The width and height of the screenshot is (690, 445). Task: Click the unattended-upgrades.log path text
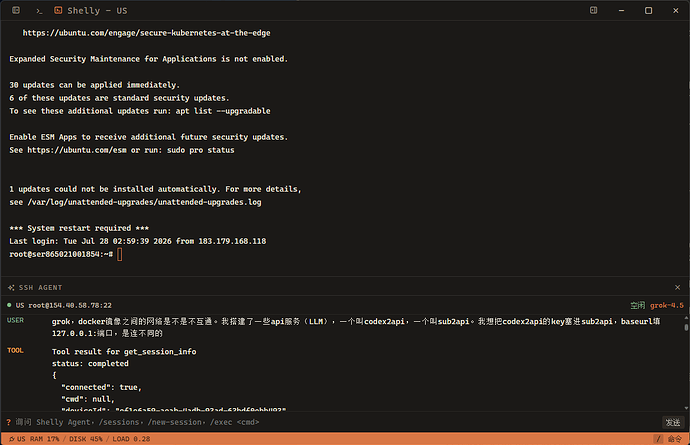click(144, 202)
